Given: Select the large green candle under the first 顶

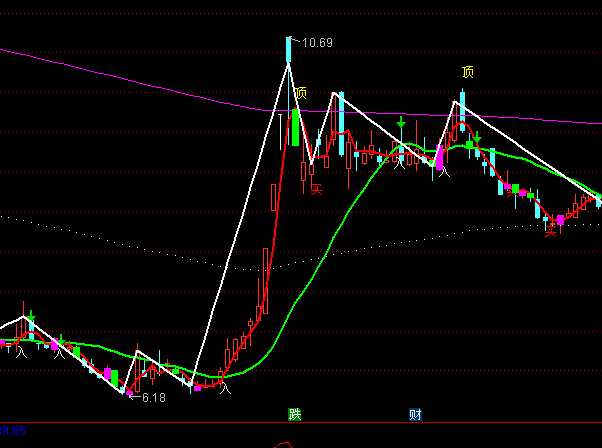Looking at the screenshot, I should coord(295,128).
